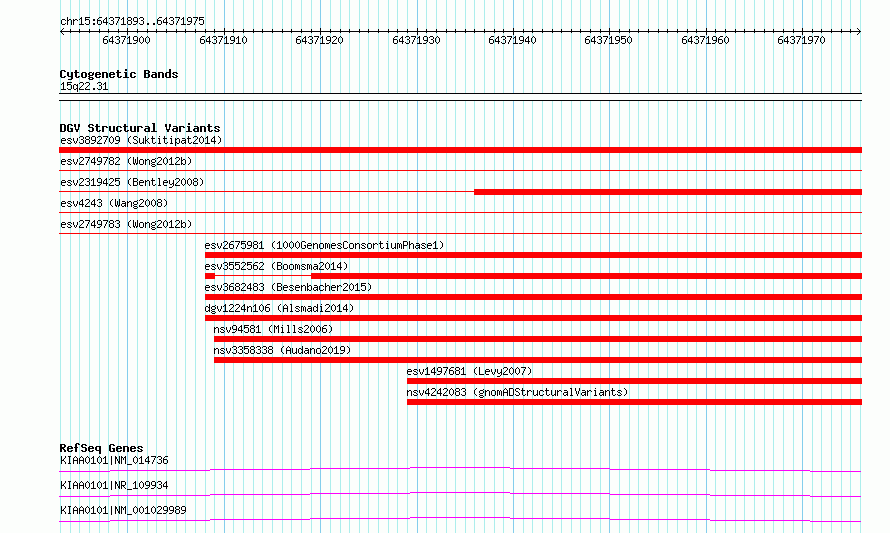
Task: Open variant esv4243 (Wang2008) label
Action: [x=114, y=203]
